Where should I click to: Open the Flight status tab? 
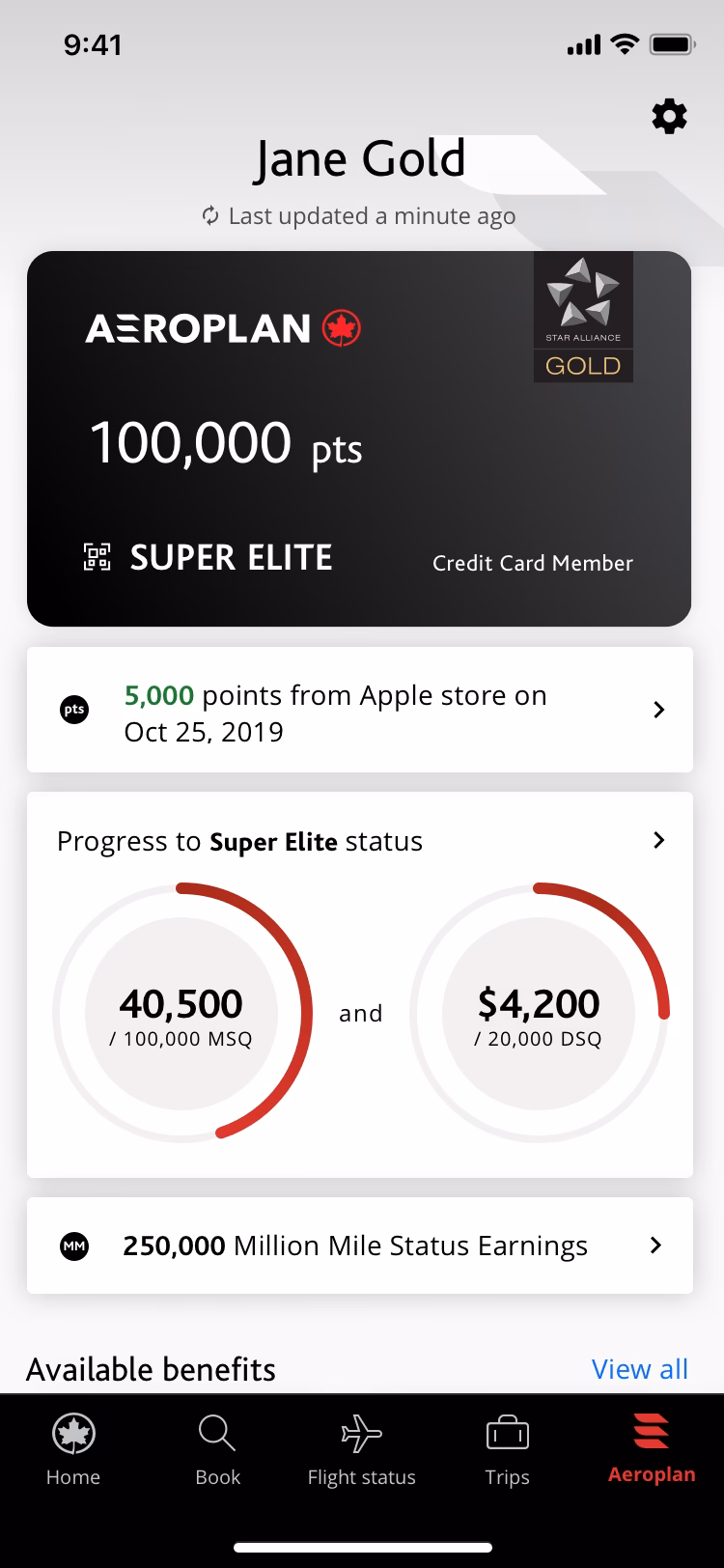coord(362,1449)
